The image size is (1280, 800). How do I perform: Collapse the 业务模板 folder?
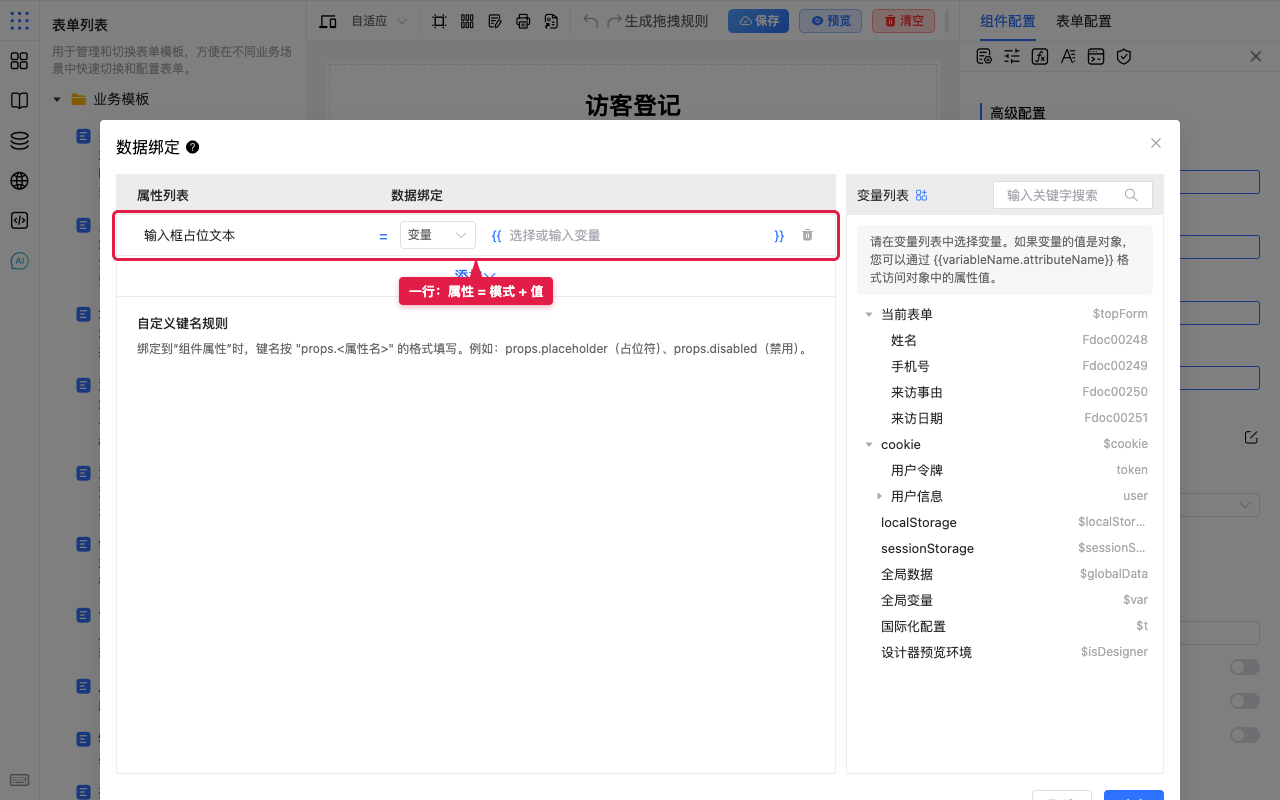pos(57,99)
